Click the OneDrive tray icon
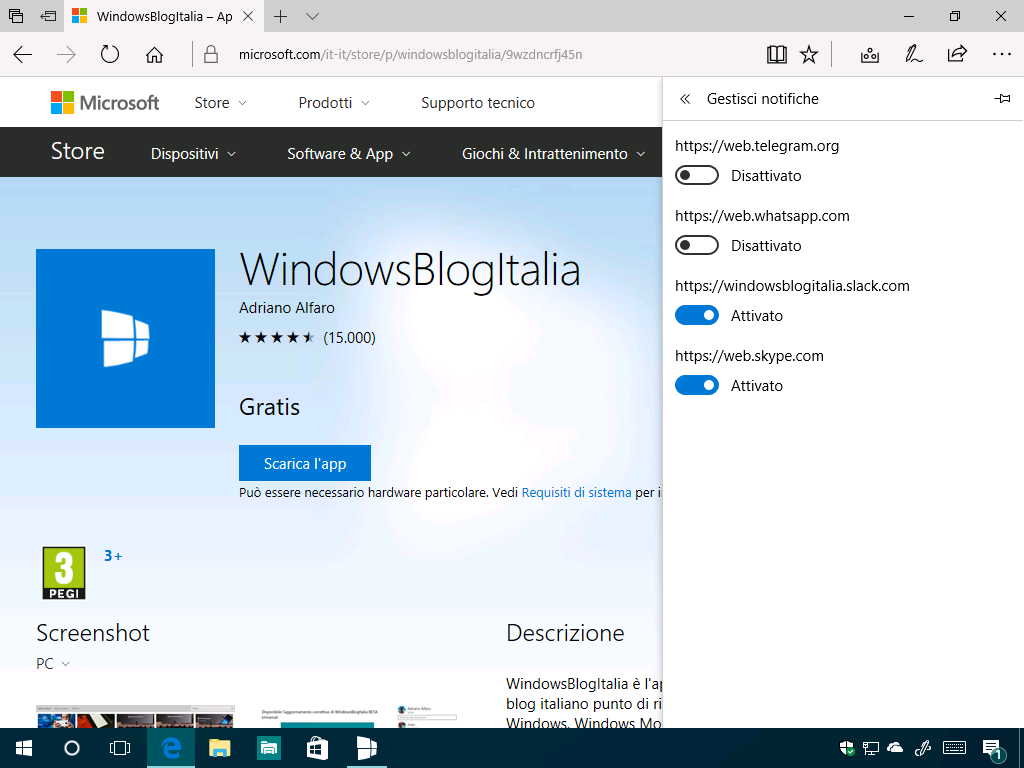1024x768 pixels. (895, 748)
